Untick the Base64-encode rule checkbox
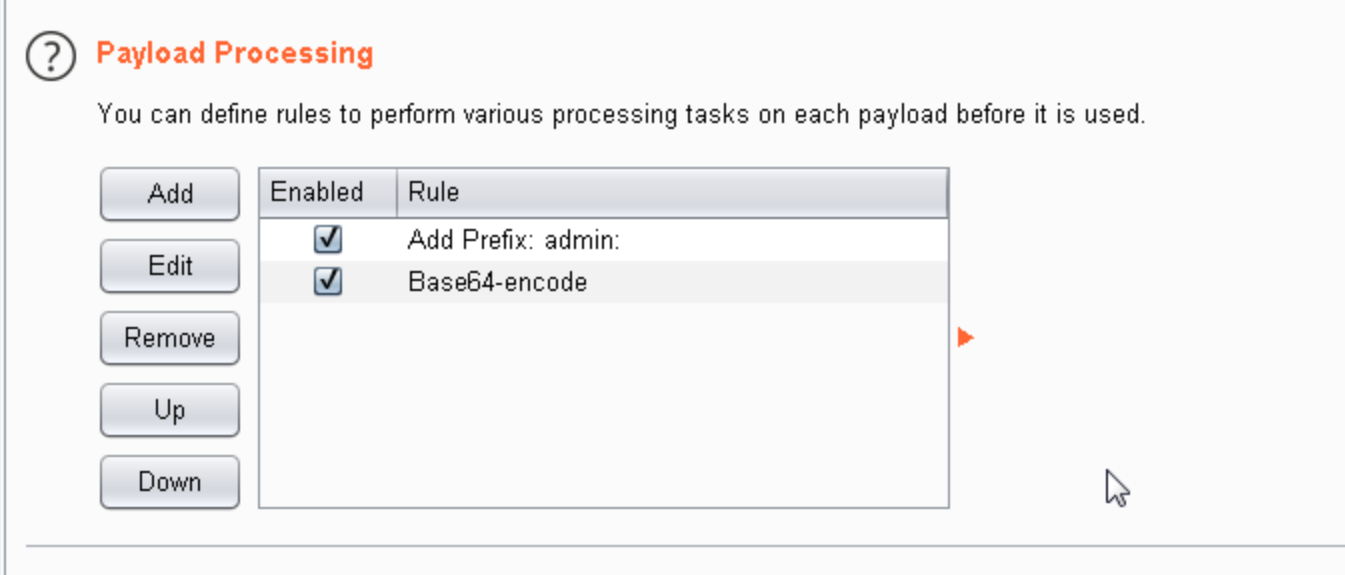 [x=328, y=282]
